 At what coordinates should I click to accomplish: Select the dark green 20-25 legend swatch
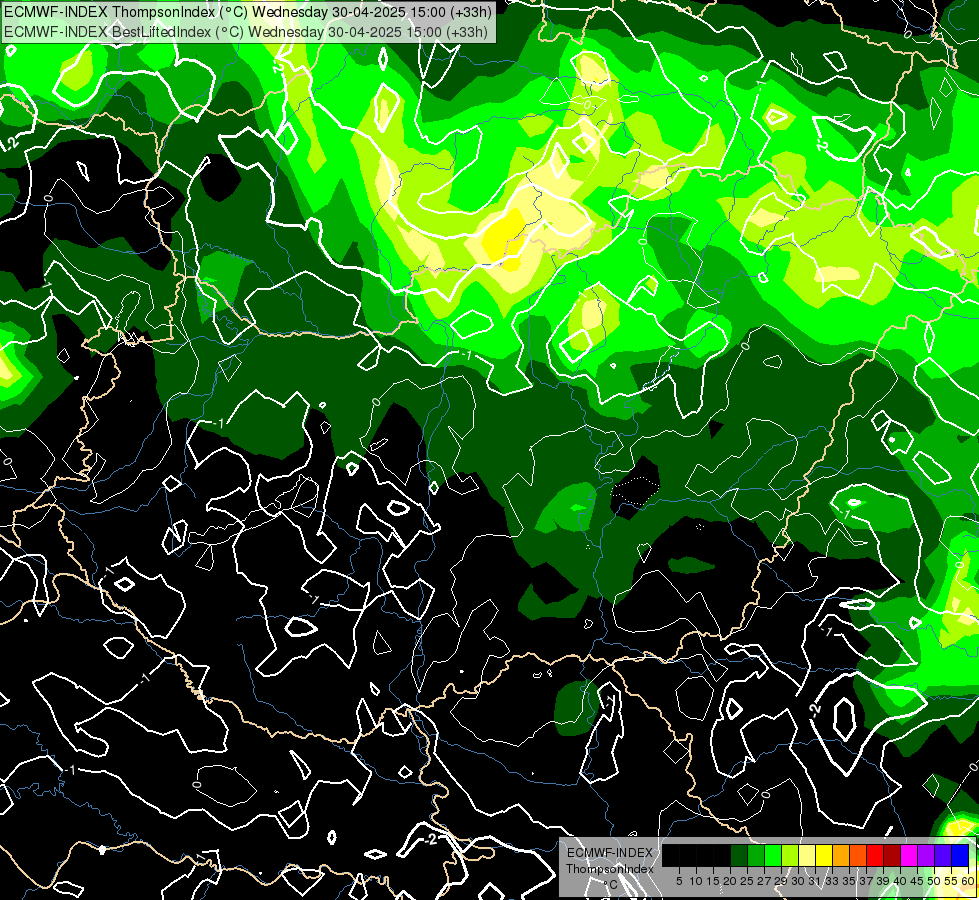[739, 855]
